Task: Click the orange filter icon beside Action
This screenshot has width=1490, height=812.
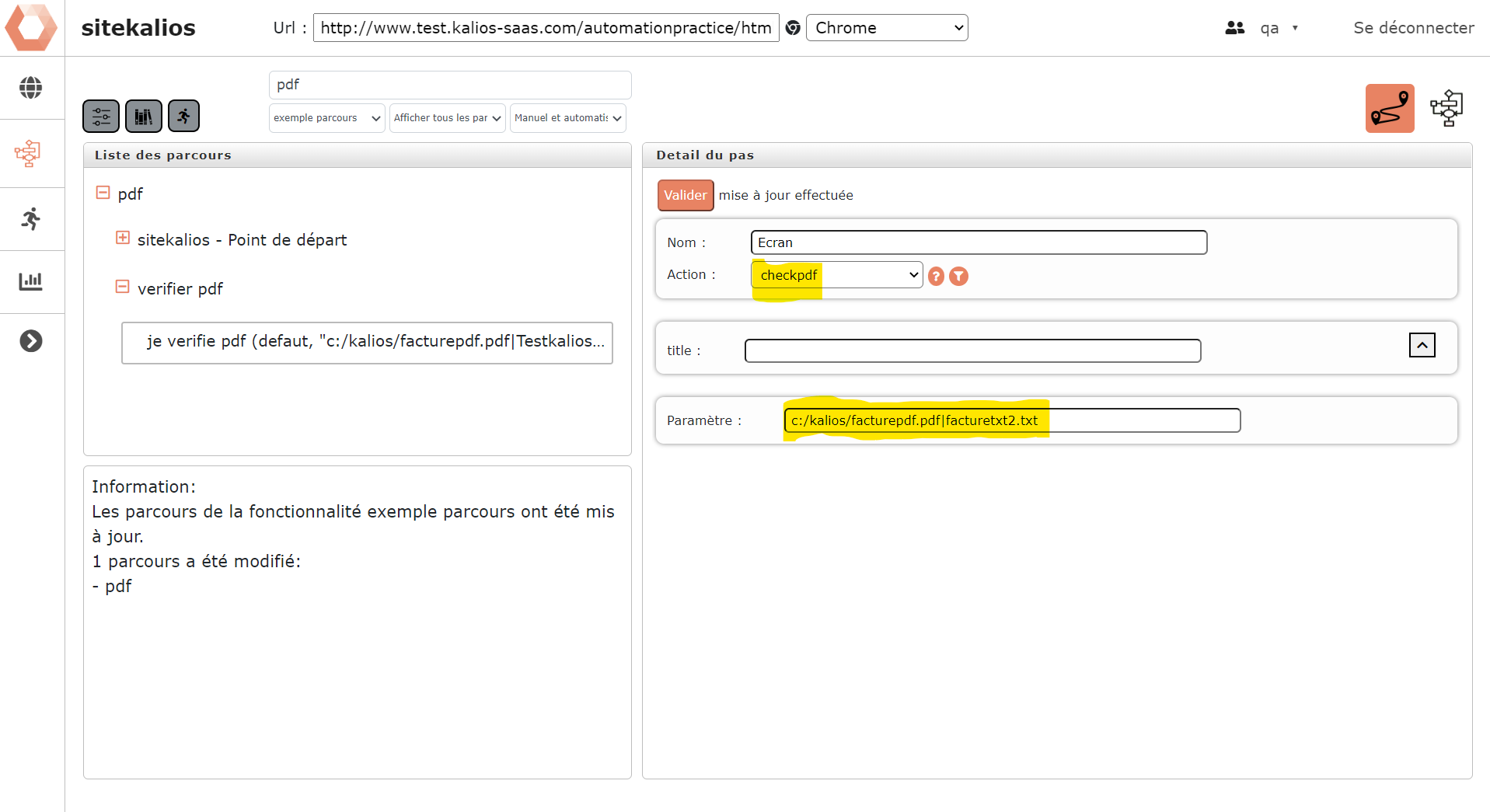Action: tap(959, 277)
